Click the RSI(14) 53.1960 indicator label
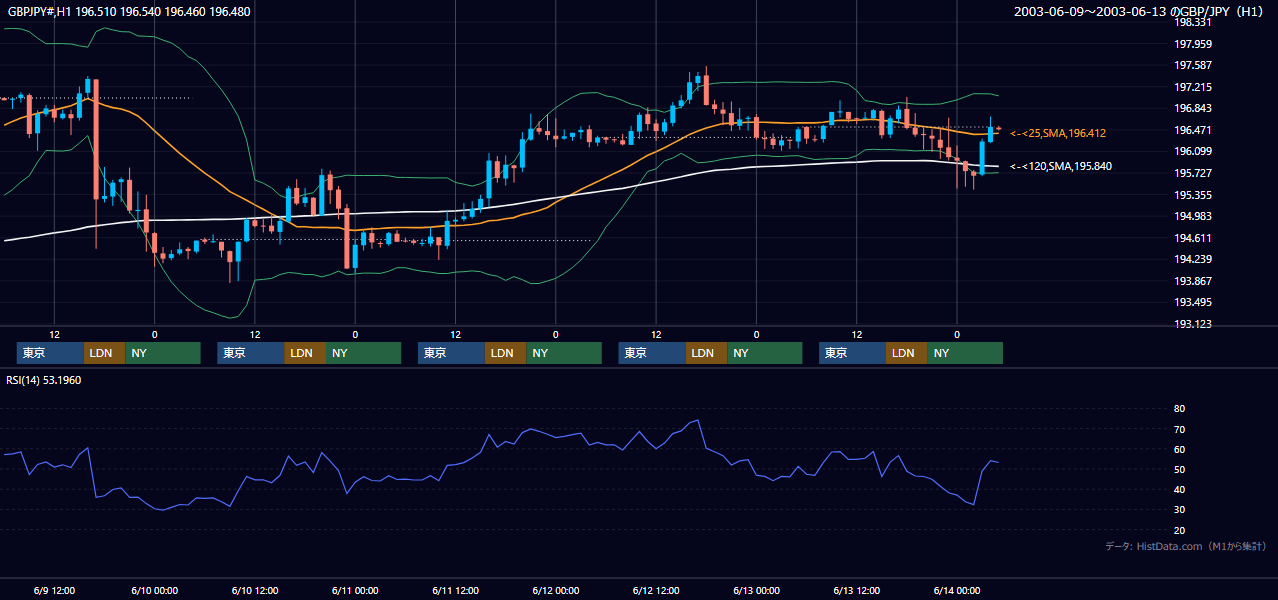The height and width of the screenshot is (600, 1278). pyautogui.click(x=44, y=380)
